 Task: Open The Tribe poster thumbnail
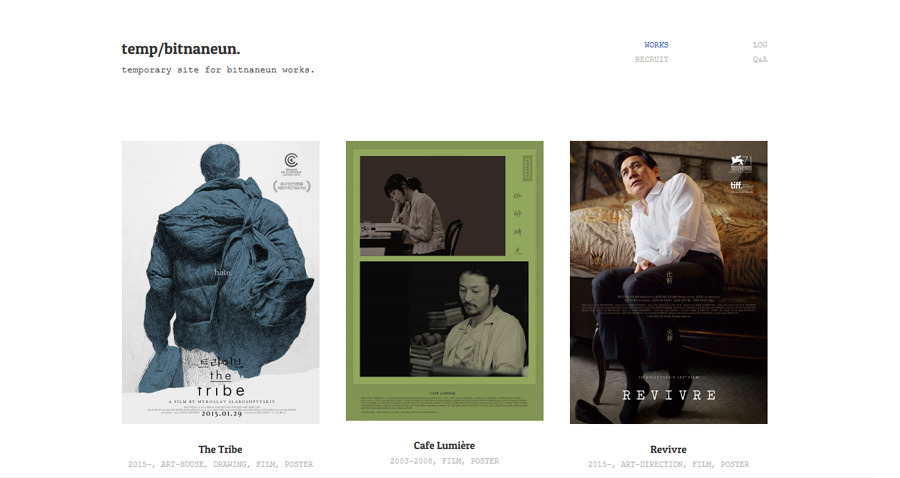[x=220, y=282]
